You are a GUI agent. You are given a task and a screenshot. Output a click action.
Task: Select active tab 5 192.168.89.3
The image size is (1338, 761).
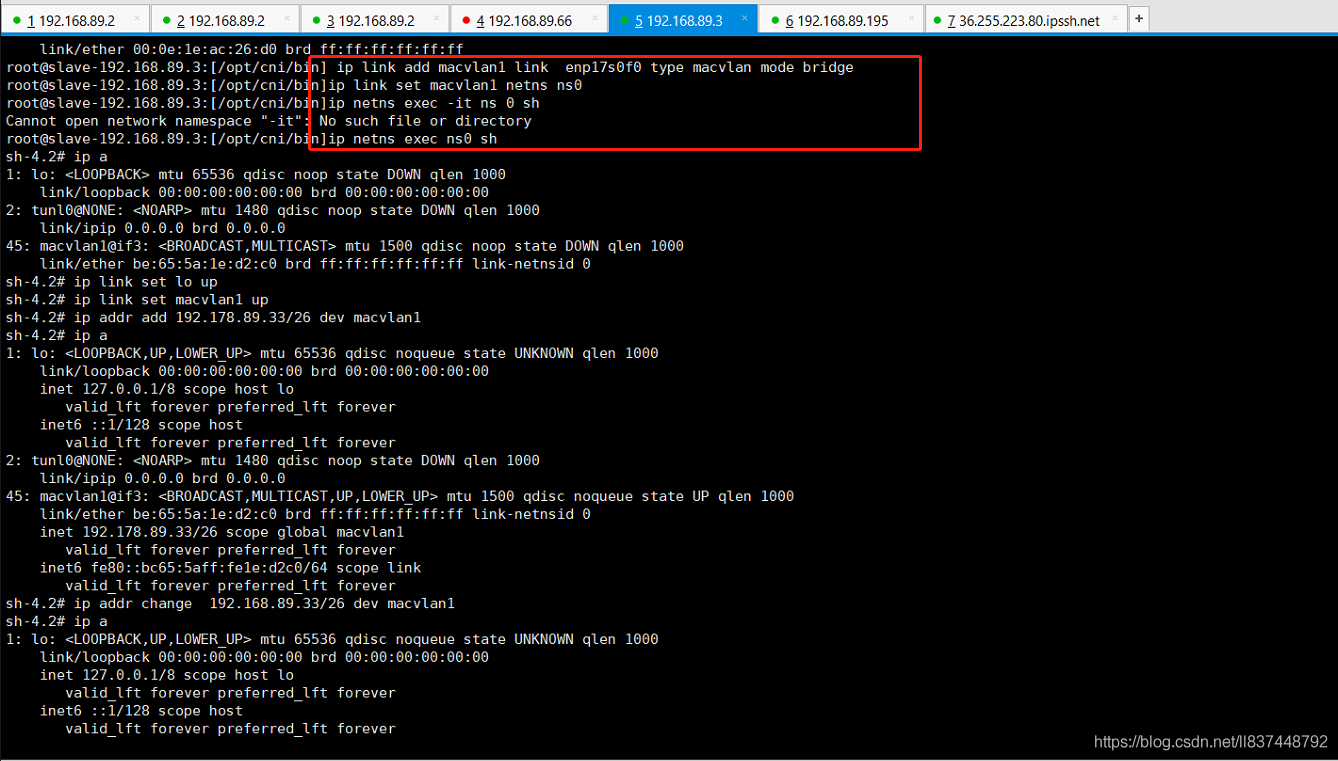click(x=682, y=20)
